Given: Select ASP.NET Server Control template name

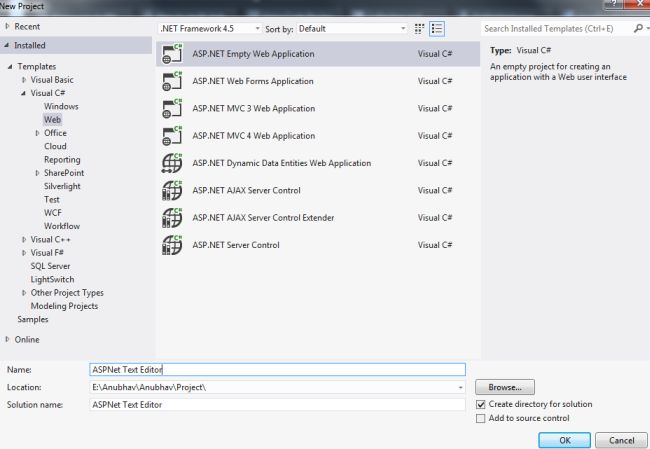Looking at the screenshot, I should click(236, 245).
